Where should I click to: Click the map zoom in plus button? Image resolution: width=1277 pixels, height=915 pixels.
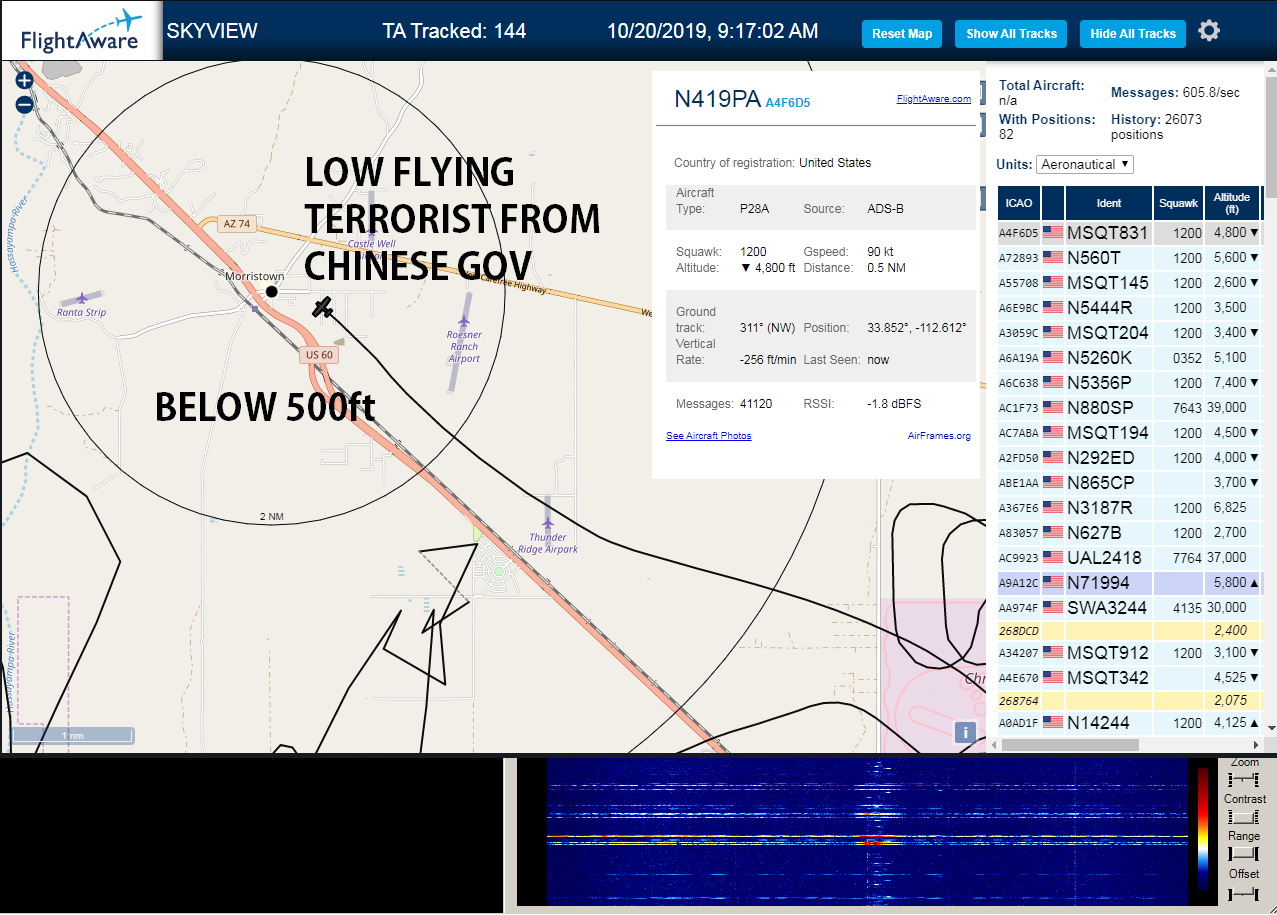tap(24, 81)
